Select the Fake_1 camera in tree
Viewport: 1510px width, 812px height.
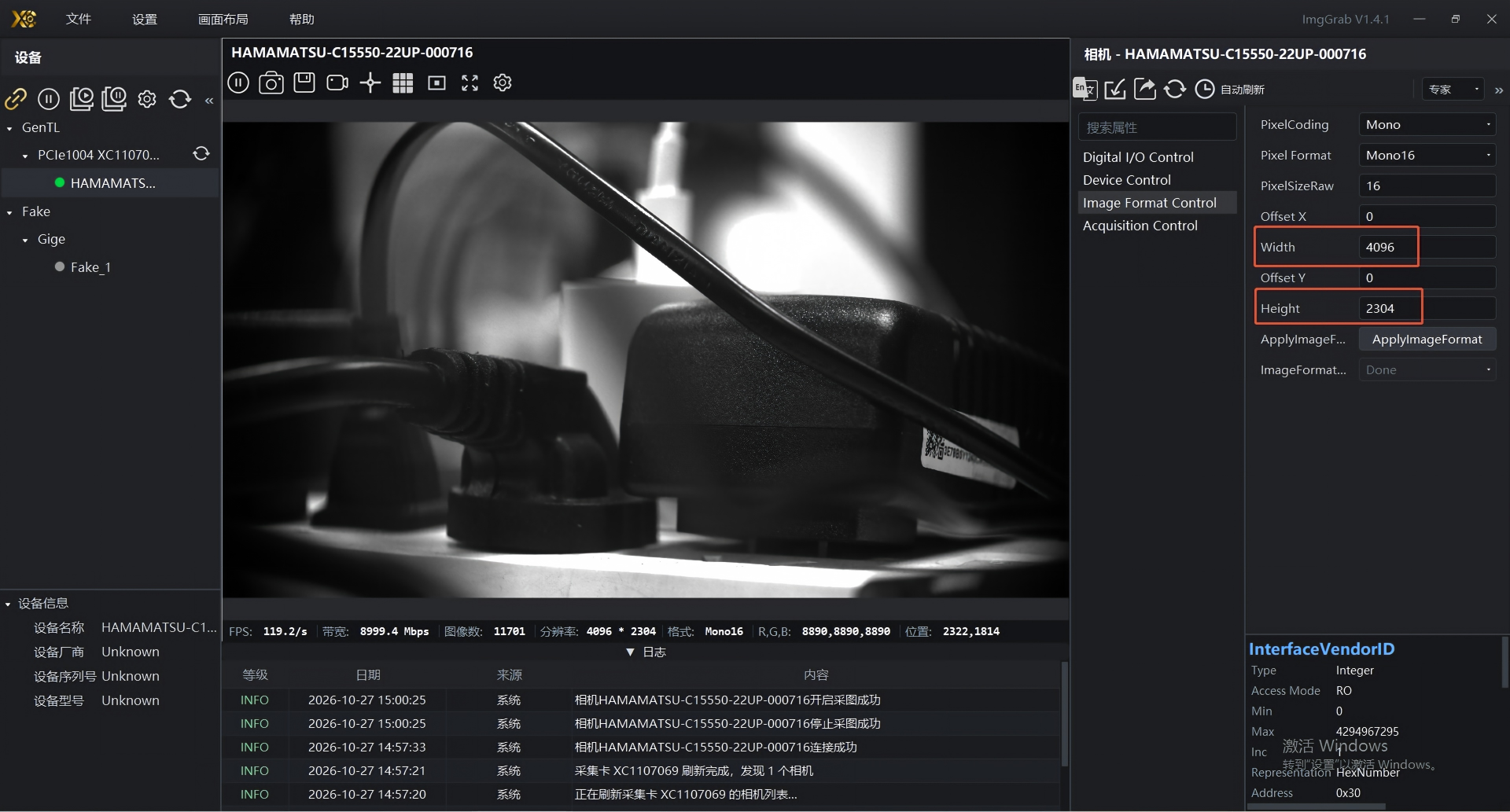pyautogui.click(x=90, y=267)
